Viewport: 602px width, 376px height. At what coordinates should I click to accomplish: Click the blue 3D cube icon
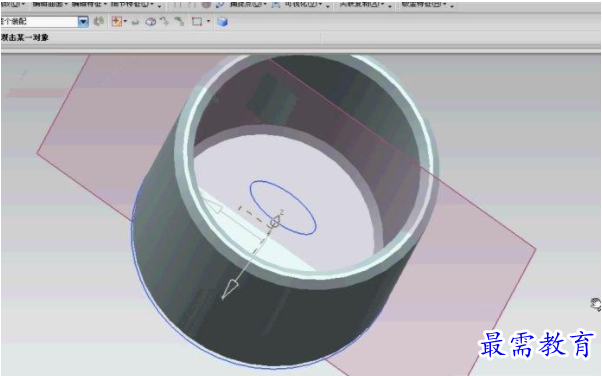coord(222,22)
